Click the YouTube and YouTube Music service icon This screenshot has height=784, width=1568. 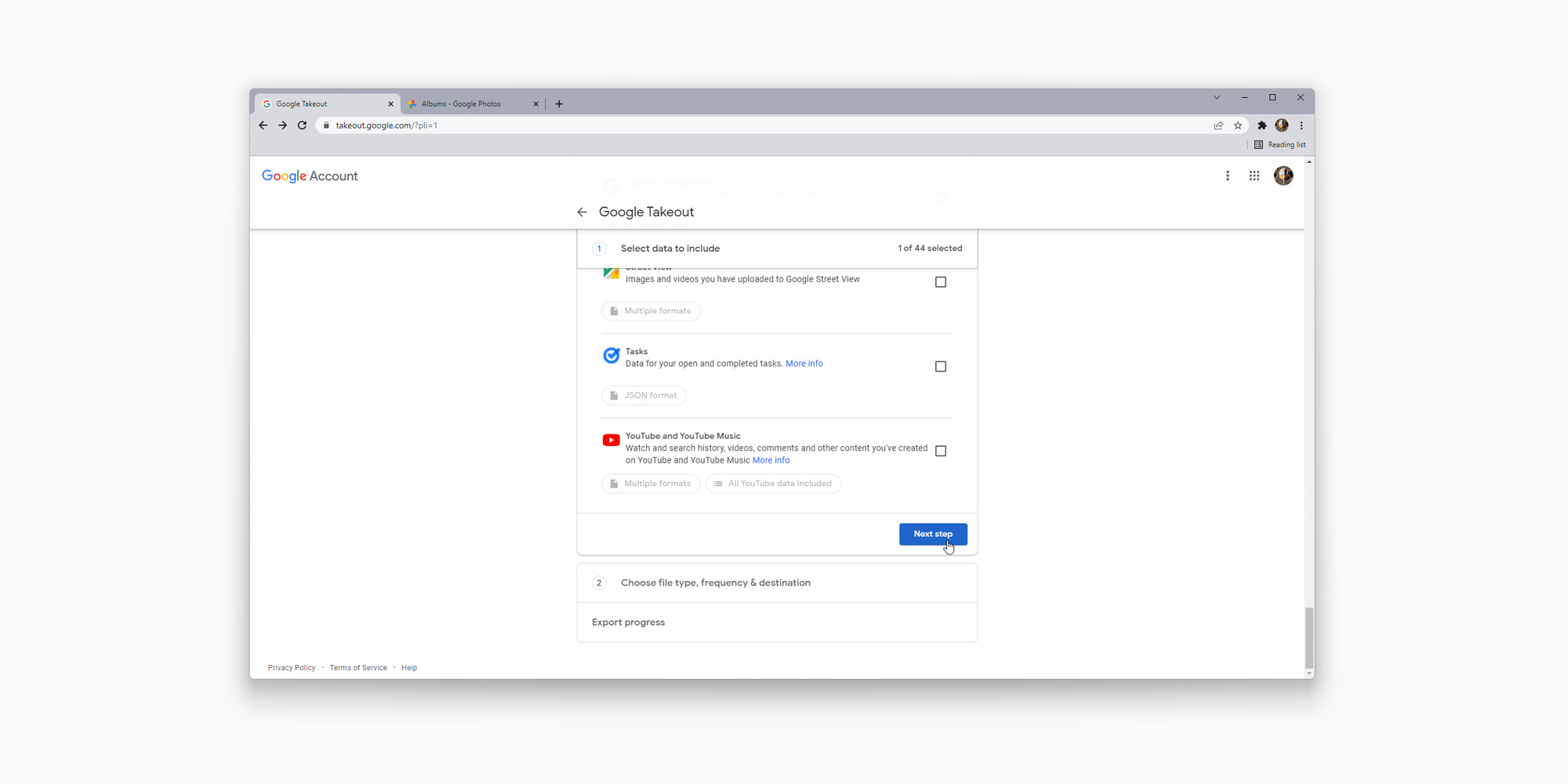[x=612, y=440]
